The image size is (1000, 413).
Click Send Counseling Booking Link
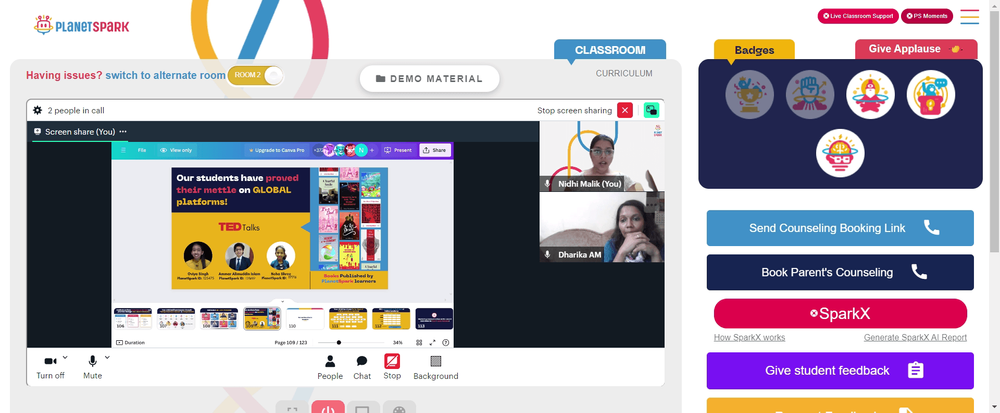click(x=840, y=228)
